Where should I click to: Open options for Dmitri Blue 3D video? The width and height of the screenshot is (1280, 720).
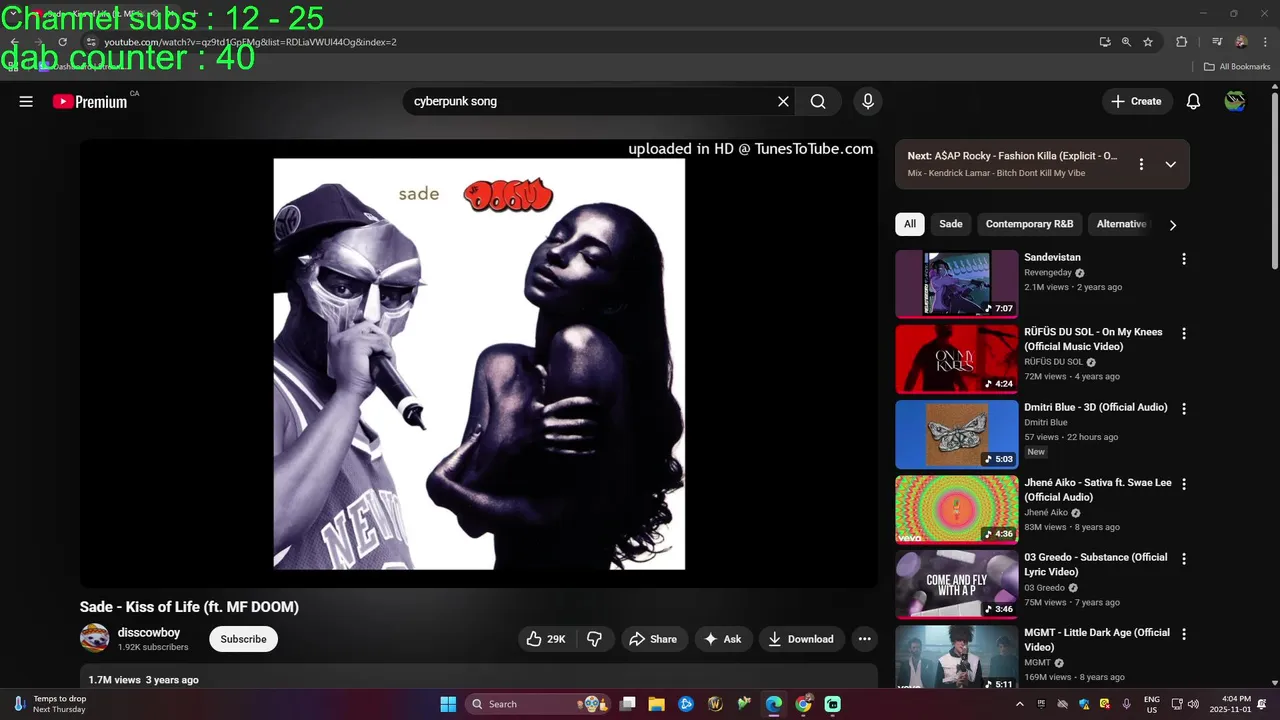1184,409
